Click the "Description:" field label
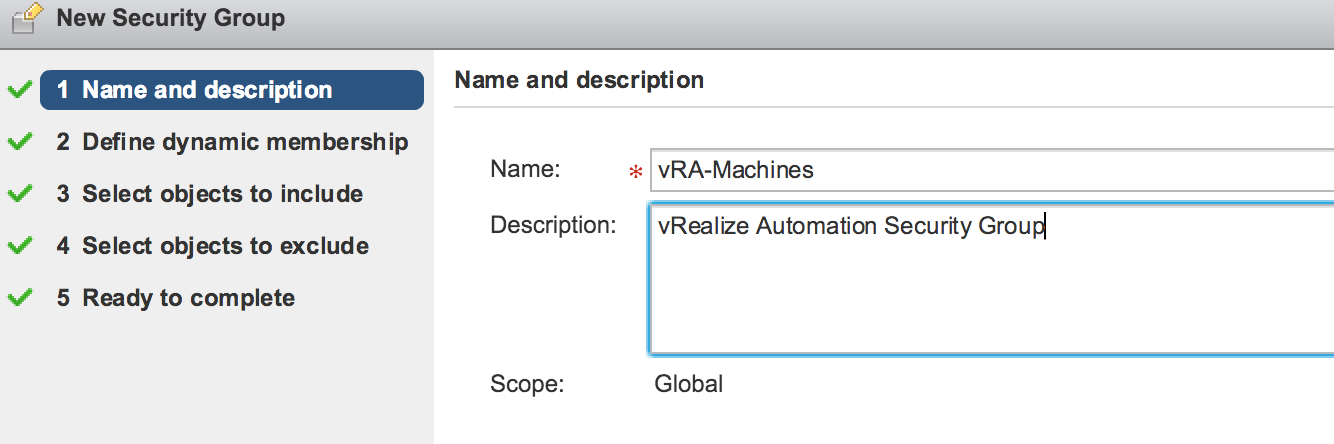 [x=553, y=225]
